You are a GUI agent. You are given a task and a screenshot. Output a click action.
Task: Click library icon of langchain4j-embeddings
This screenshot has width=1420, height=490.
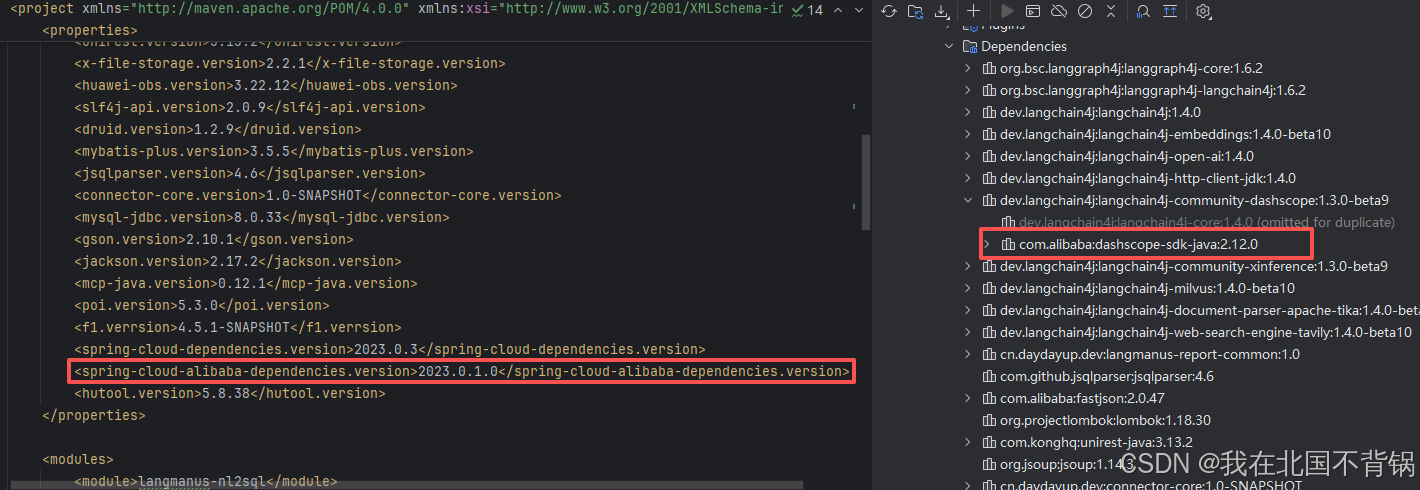click(989, 134)
